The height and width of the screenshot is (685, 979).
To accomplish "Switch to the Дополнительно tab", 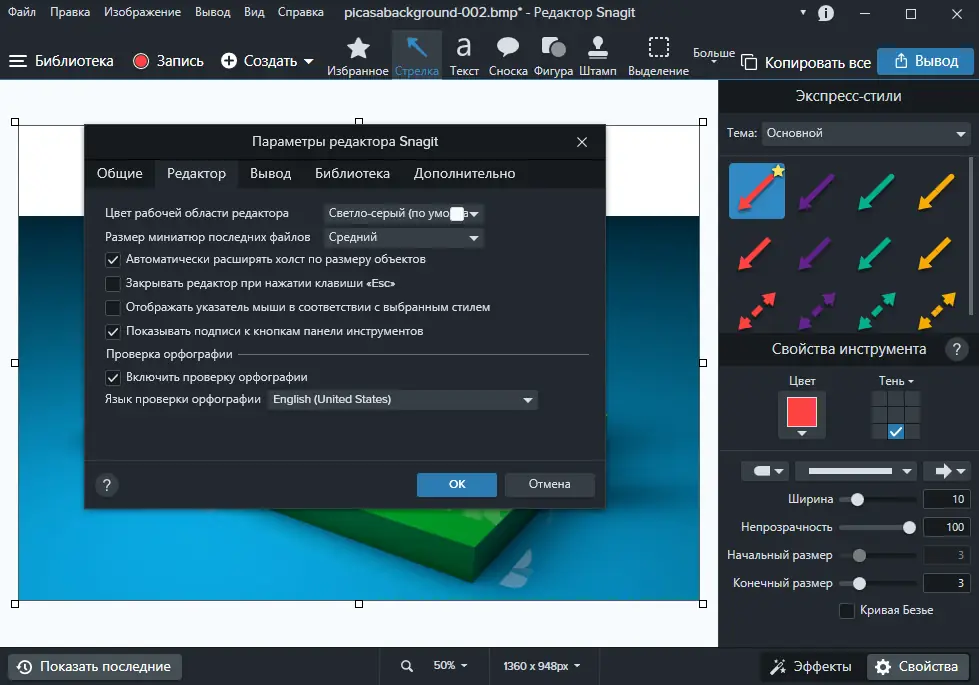I will (465, 174).
